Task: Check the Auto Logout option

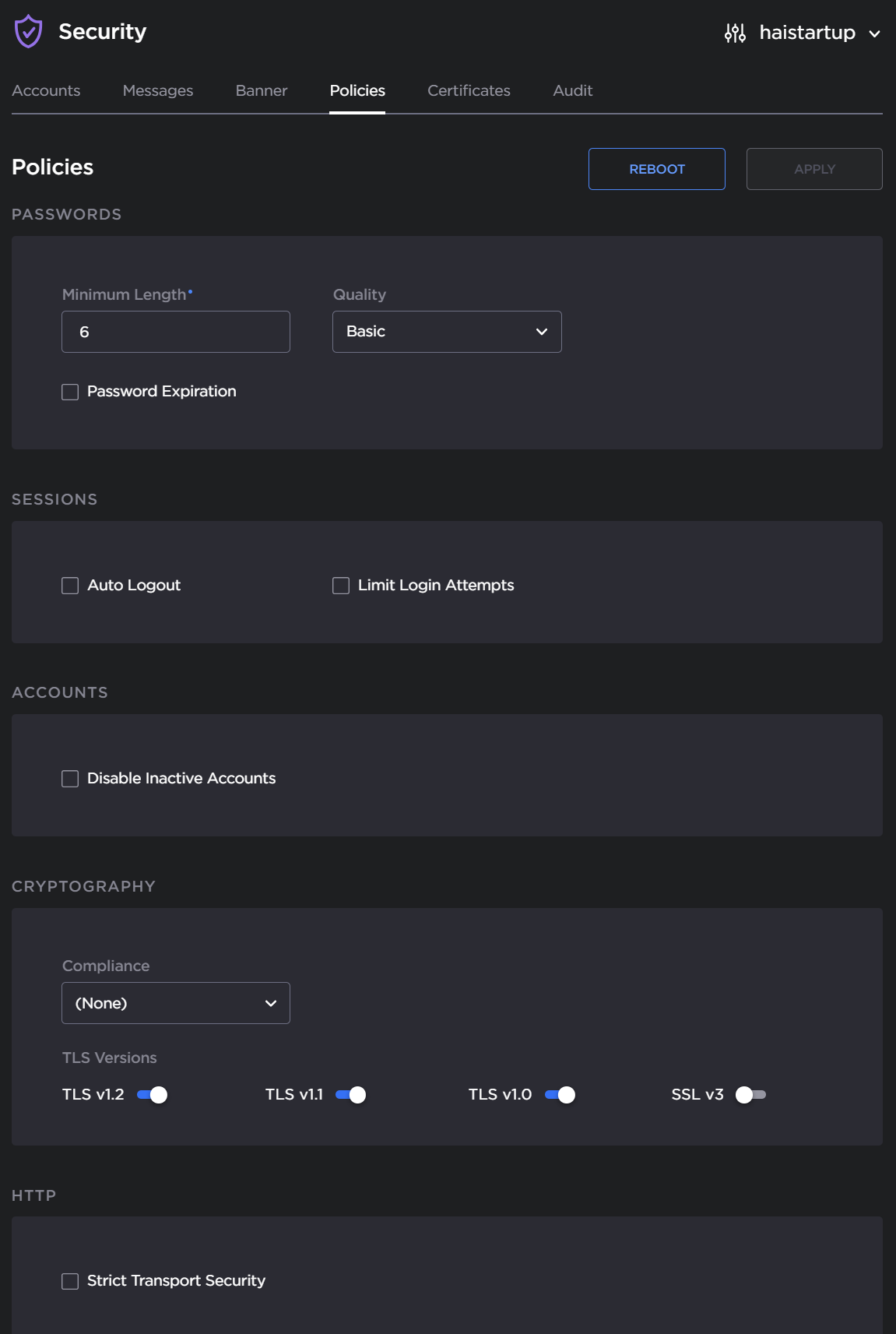Action: [70, 586]
